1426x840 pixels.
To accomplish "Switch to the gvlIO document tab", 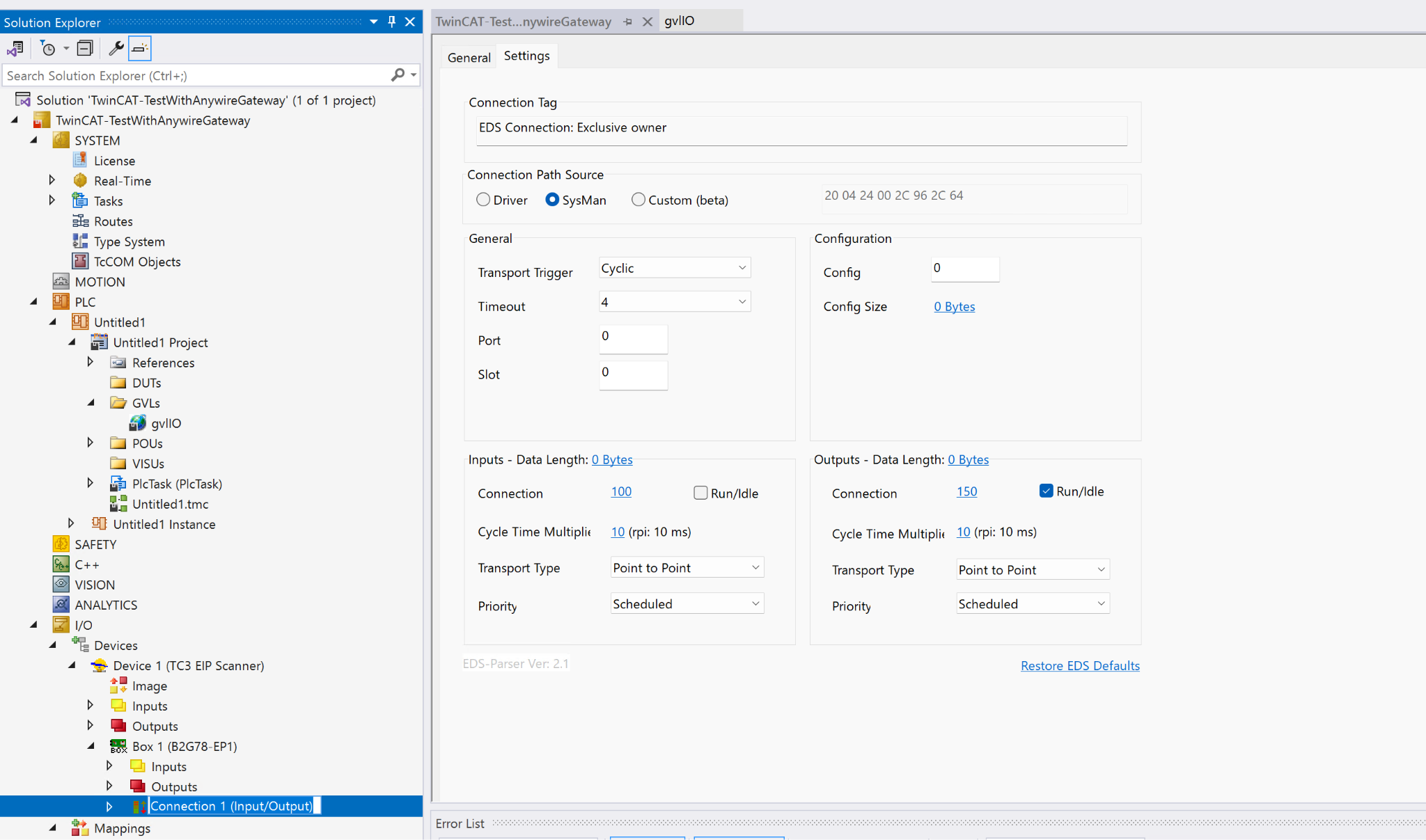I will point(680,21).
